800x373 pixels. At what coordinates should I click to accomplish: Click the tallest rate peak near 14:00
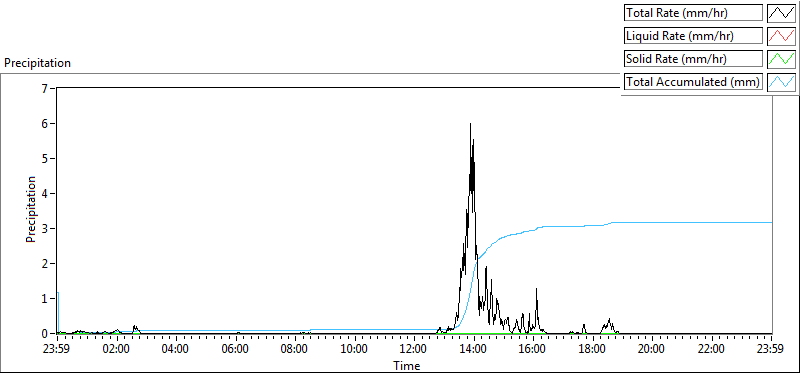pyautogui.click(x=470, y=124)
